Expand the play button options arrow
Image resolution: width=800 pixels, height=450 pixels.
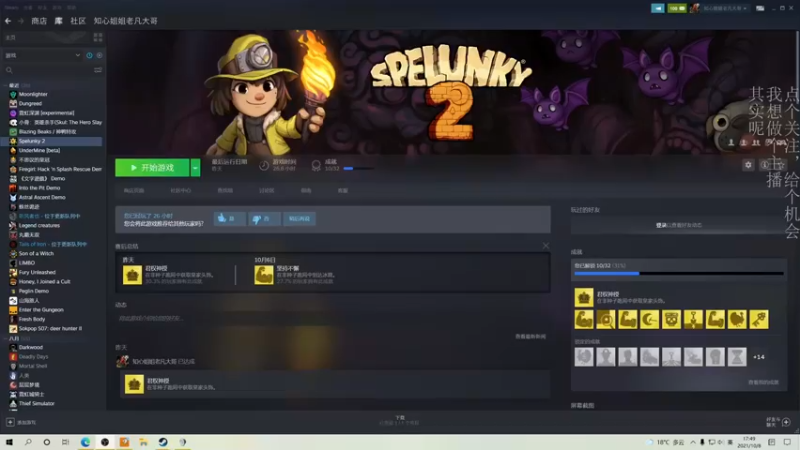coord(195,167)
